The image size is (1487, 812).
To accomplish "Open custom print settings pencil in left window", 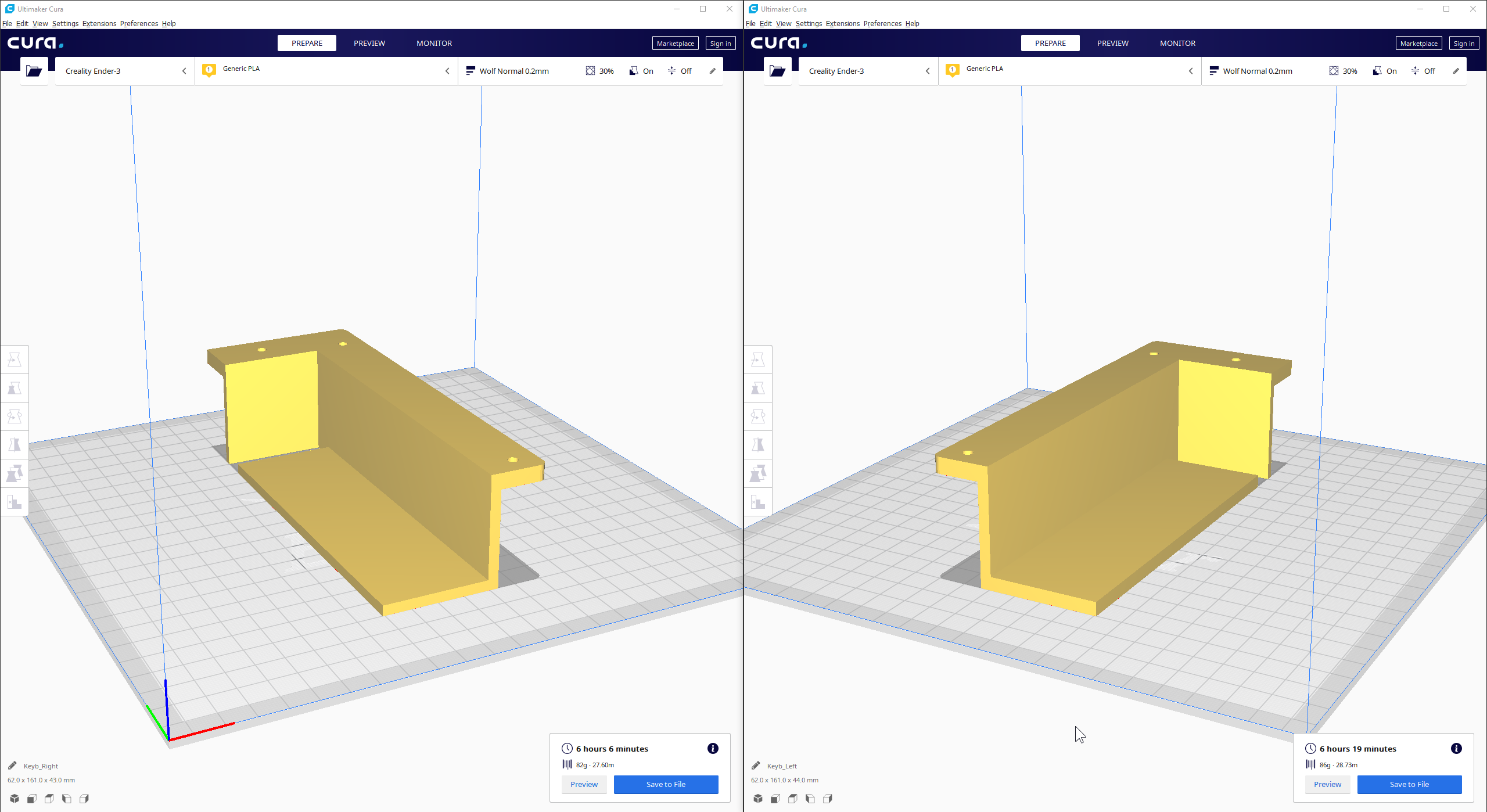I will coord(713,71).
